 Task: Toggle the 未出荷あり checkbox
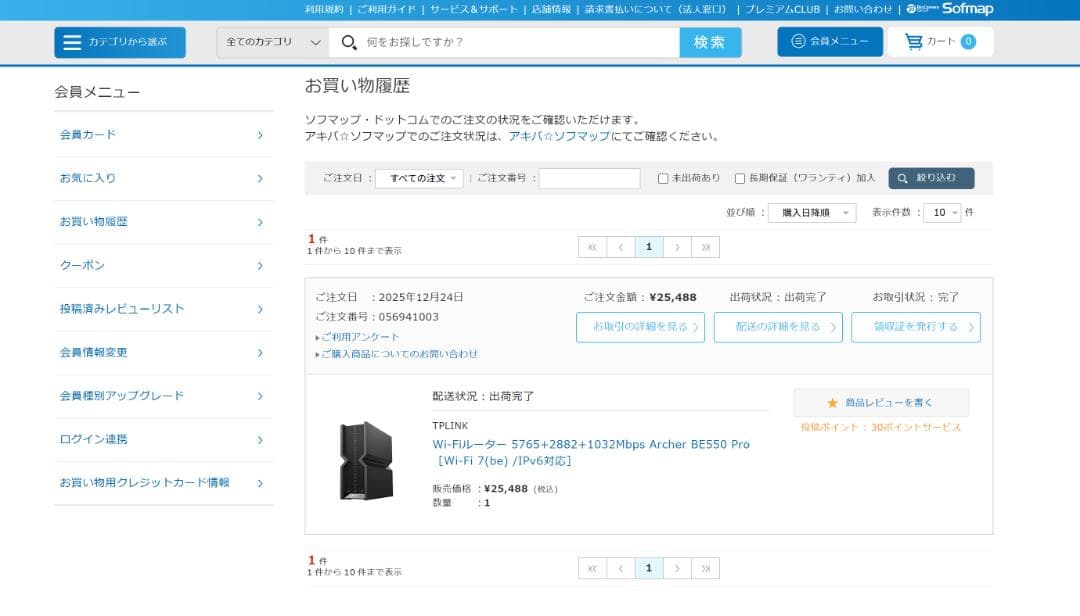tap(663, 178)
